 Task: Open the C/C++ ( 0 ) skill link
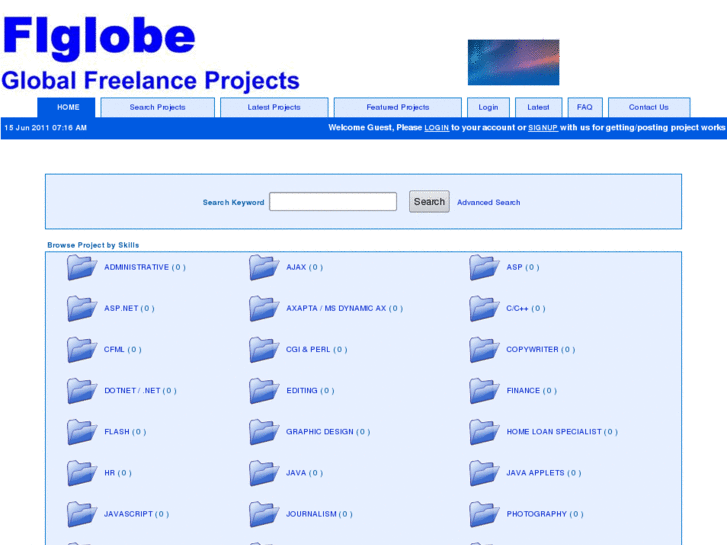click(526, 308)
